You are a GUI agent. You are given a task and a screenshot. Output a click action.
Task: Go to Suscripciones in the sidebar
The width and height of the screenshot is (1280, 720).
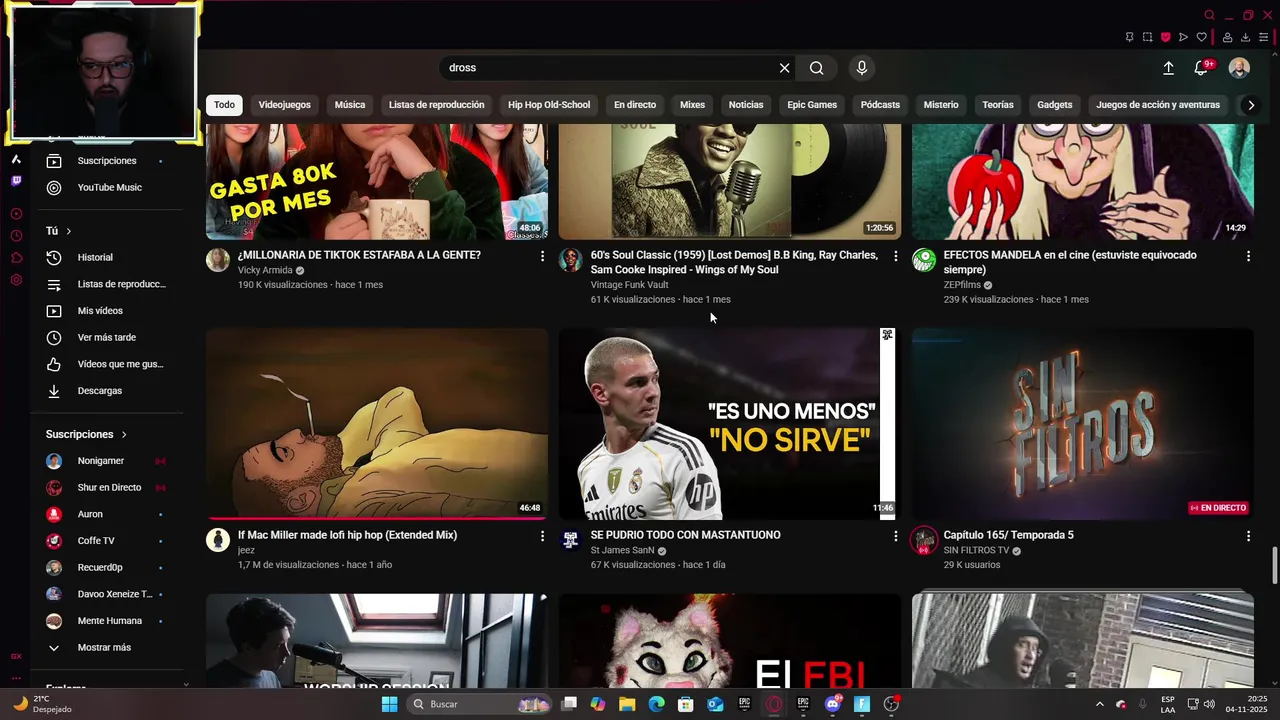pos(107,161)
